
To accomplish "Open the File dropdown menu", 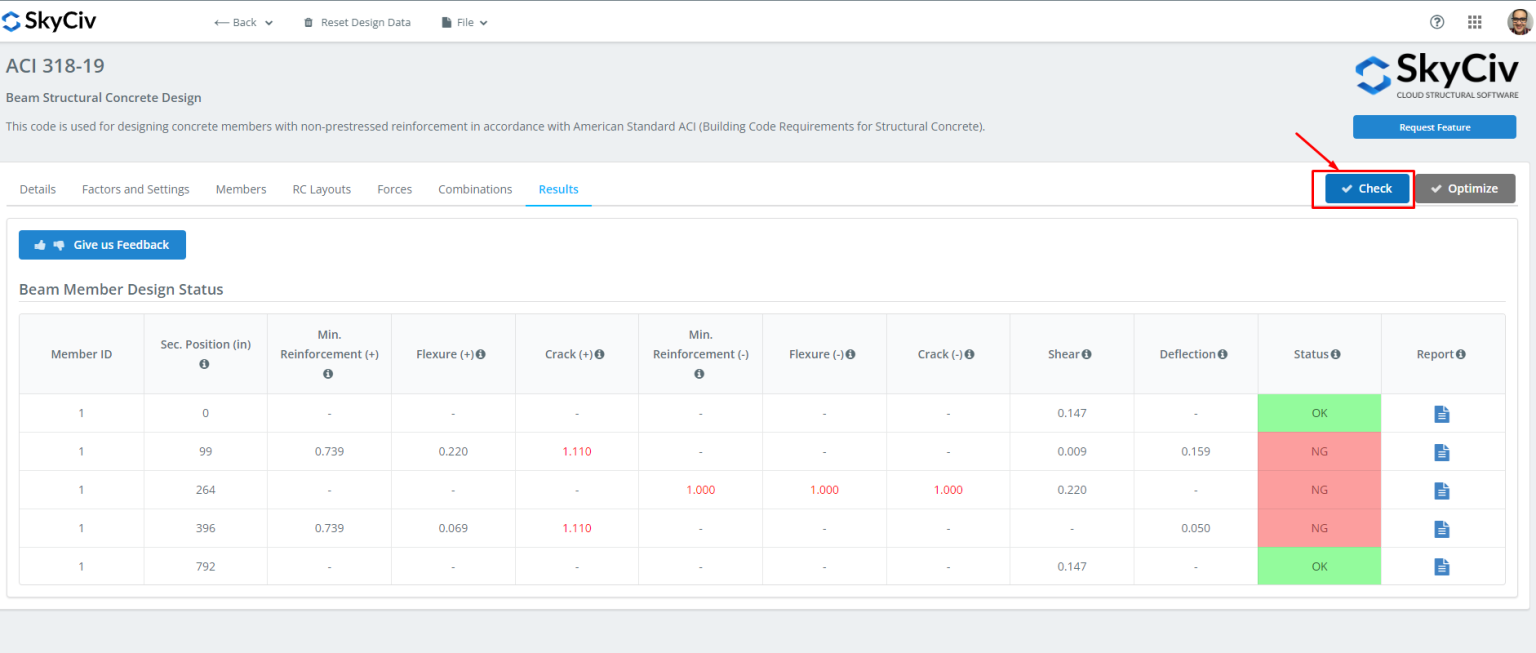I will [x=465, y=22].
